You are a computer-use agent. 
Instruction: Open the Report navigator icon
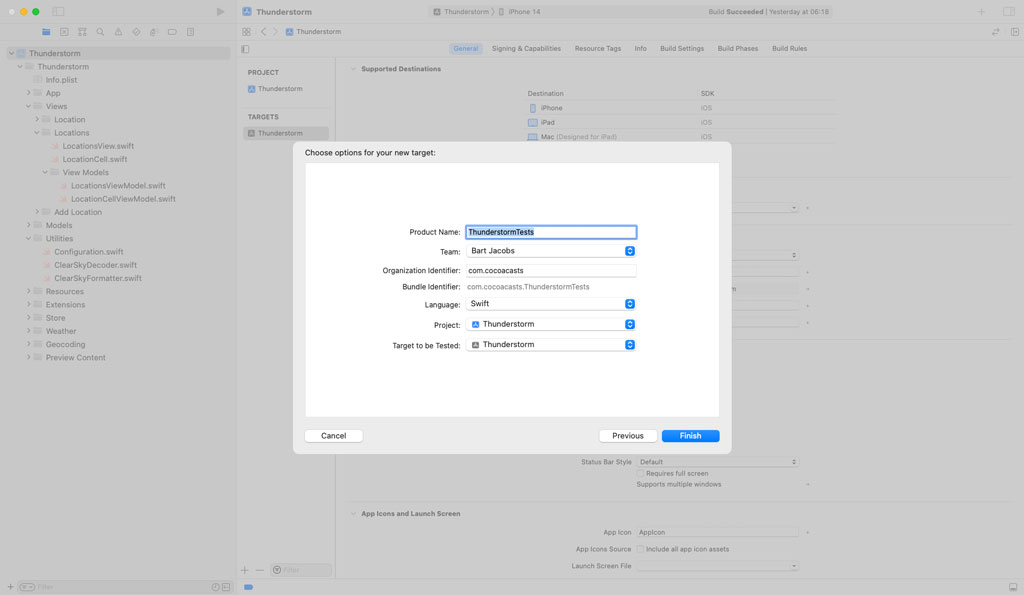click(x=190, y=31)
